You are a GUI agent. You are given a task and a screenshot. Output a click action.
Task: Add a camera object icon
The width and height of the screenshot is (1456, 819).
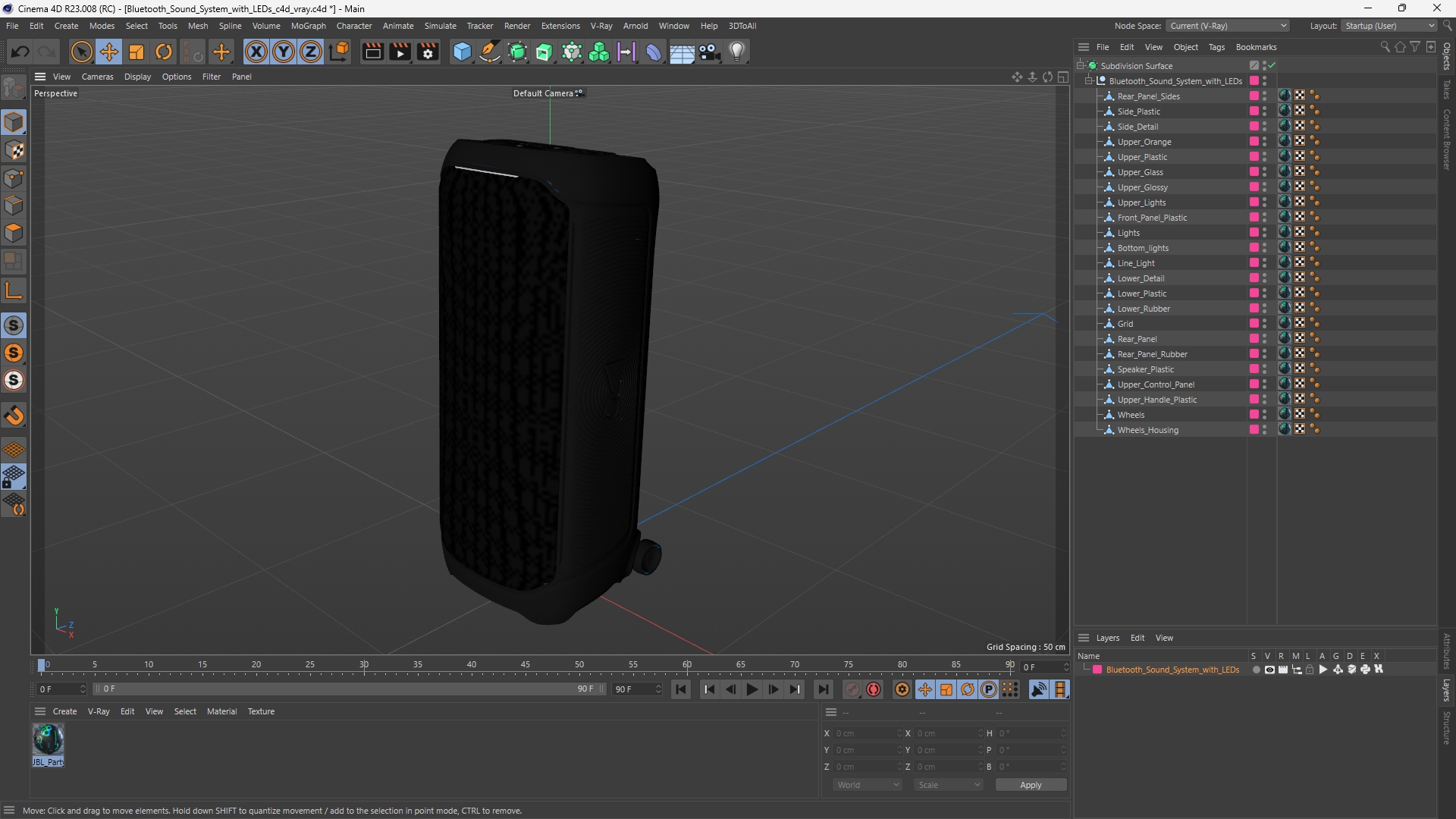point(710,52)
